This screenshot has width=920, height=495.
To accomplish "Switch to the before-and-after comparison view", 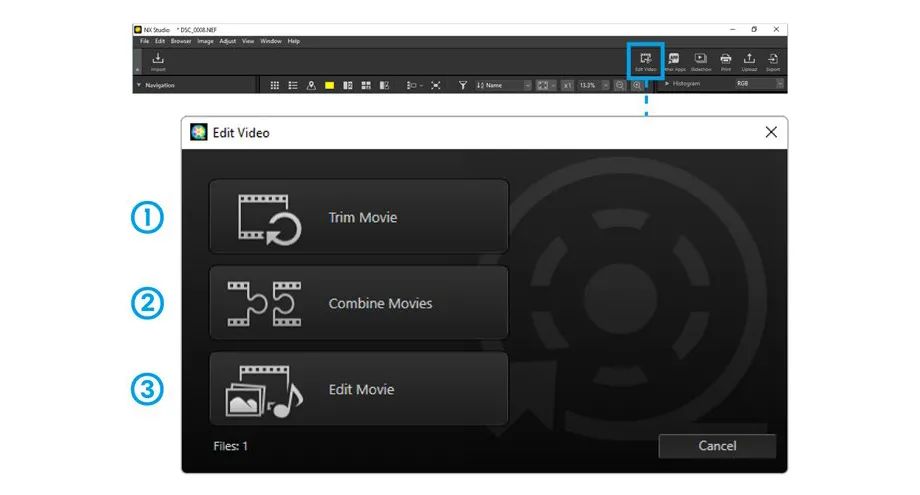I will tap(384, 86).
